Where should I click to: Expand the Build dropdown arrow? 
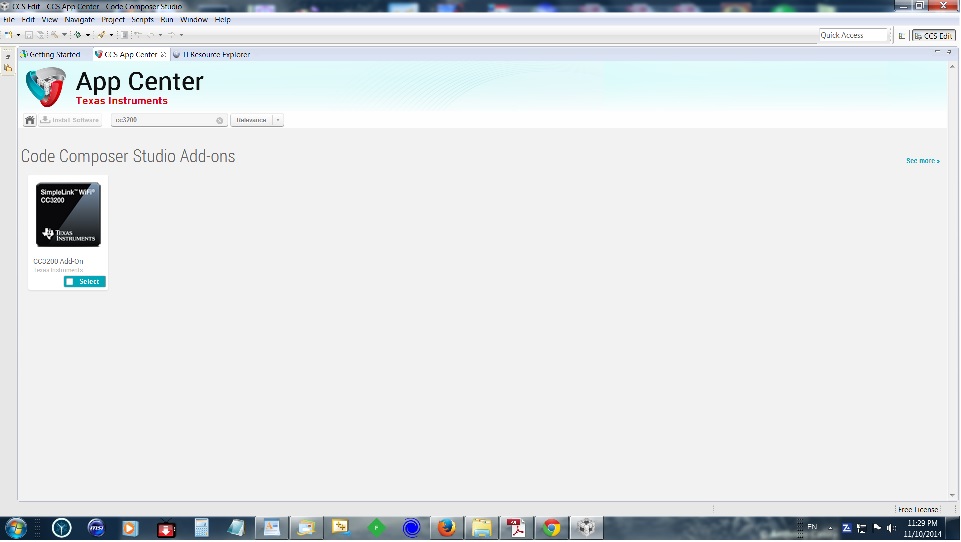(64, 35)
